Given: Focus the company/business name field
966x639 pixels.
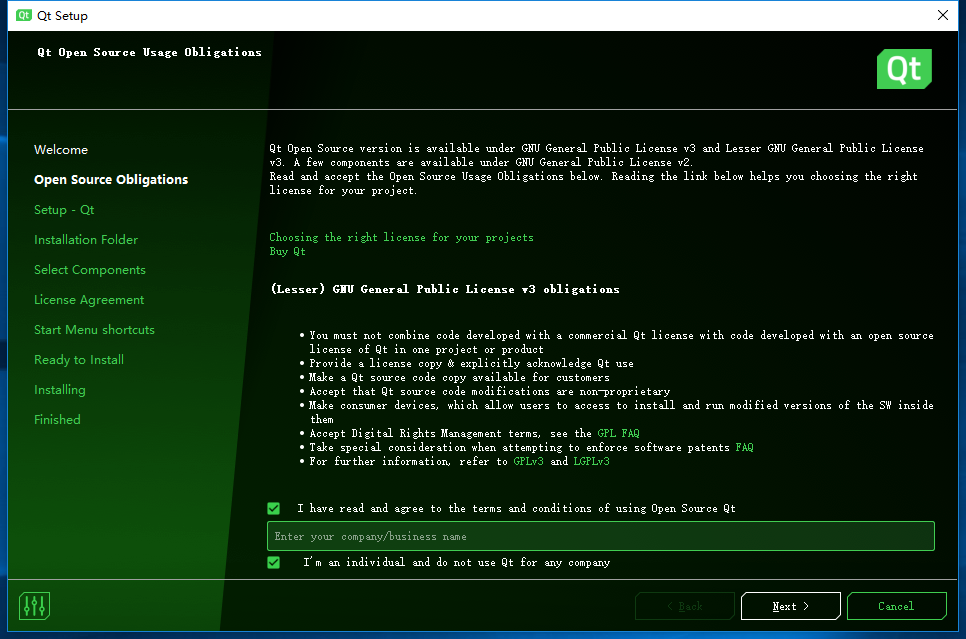Looking at the screenshot, I should [x=601, y=536].
